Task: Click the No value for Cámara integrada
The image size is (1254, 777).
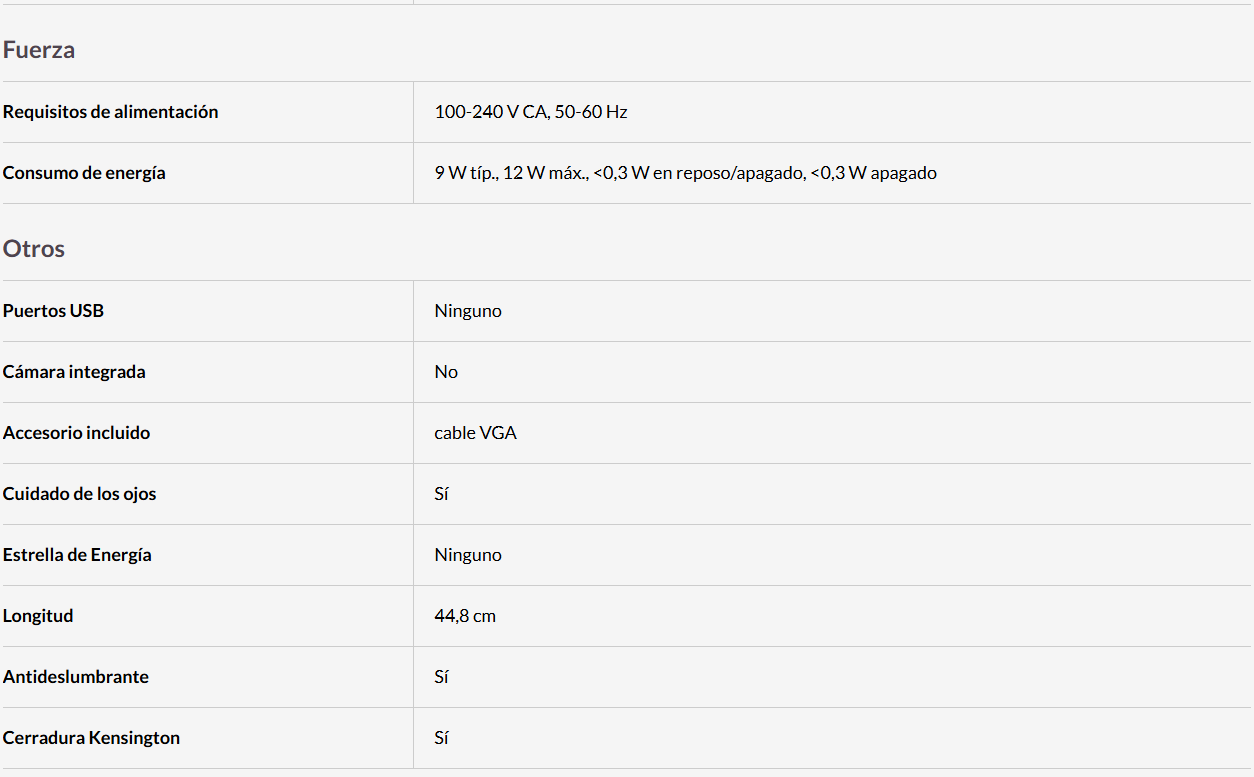Action: (x=446, y=372)
